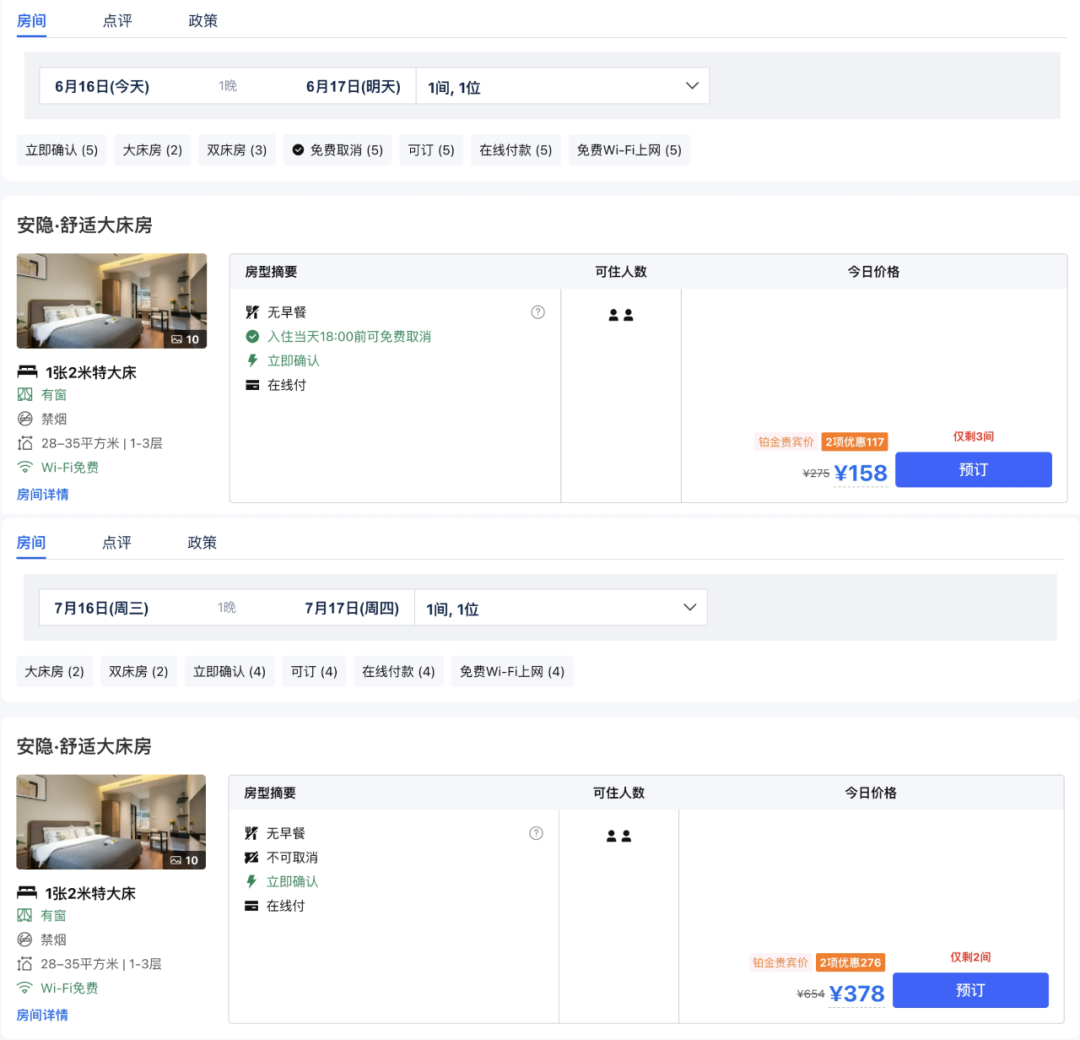Select the 在线付款 (4) filter chip

coord(398,671)
